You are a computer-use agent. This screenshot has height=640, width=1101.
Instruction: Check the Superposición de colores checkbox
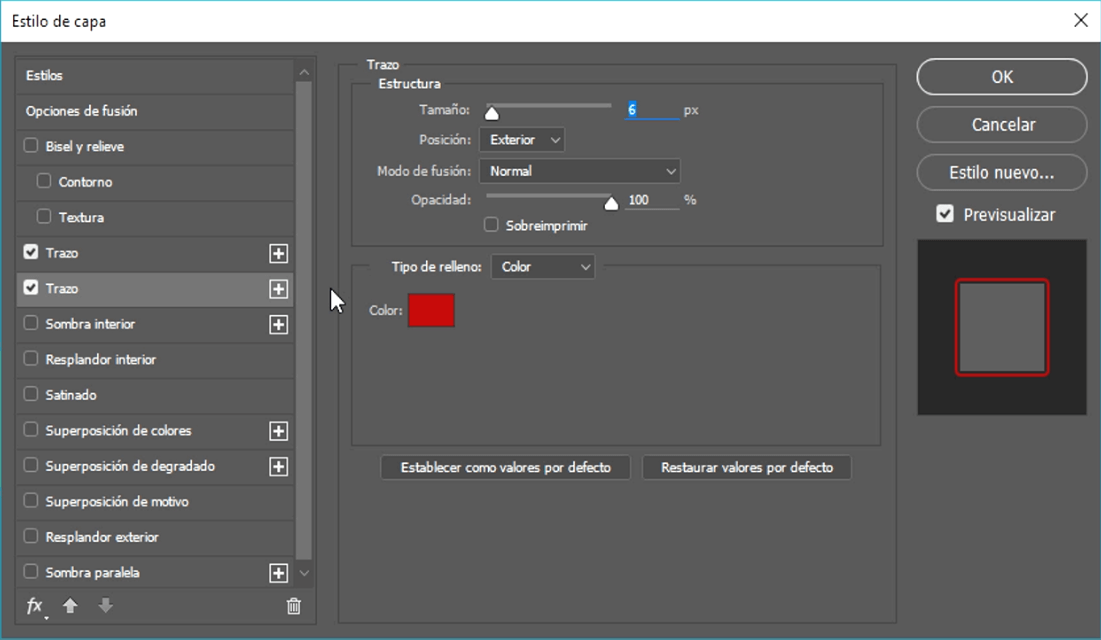tap(31, 429)
